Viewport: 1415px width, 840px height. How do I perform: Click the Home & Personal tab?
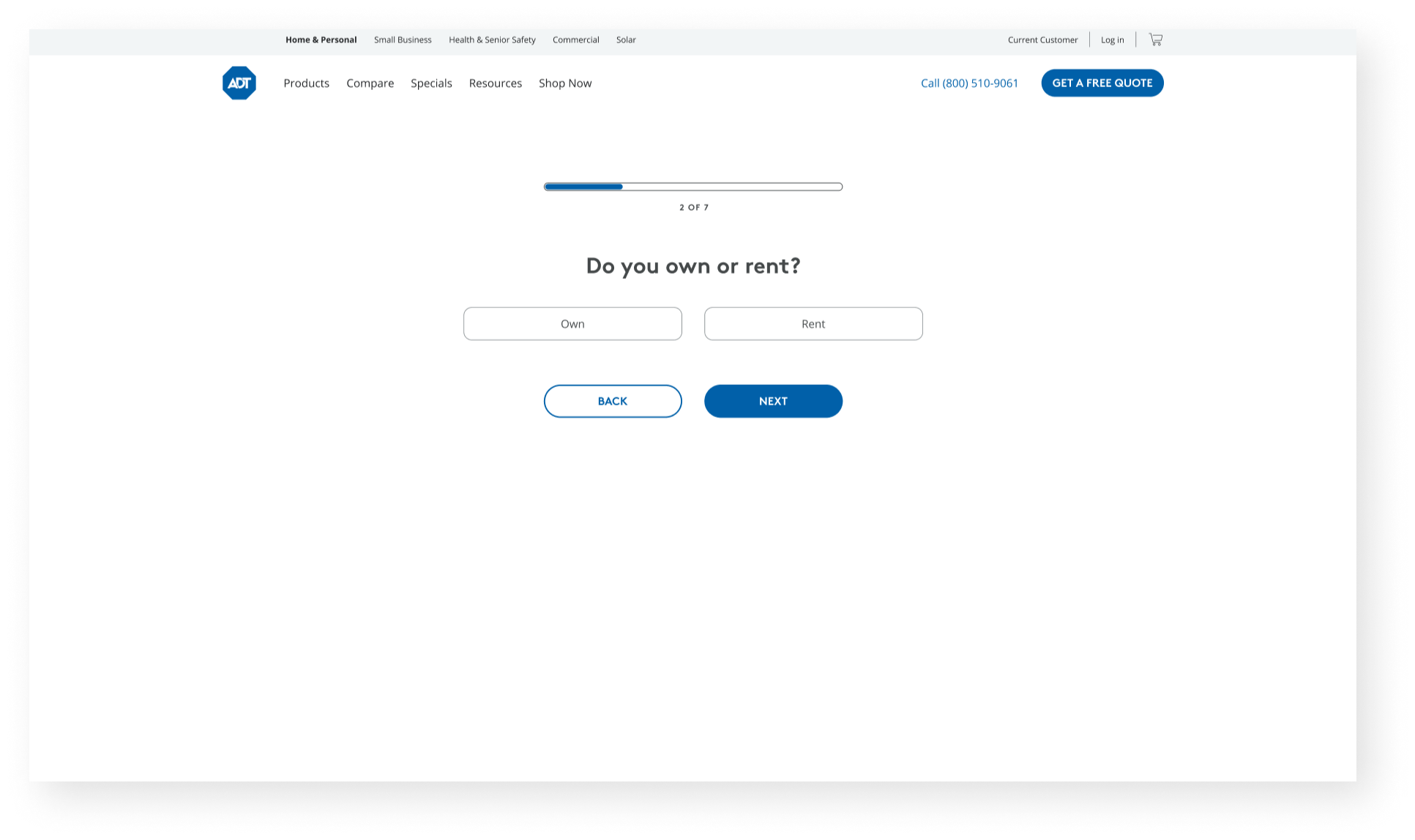tap(321, 40)
